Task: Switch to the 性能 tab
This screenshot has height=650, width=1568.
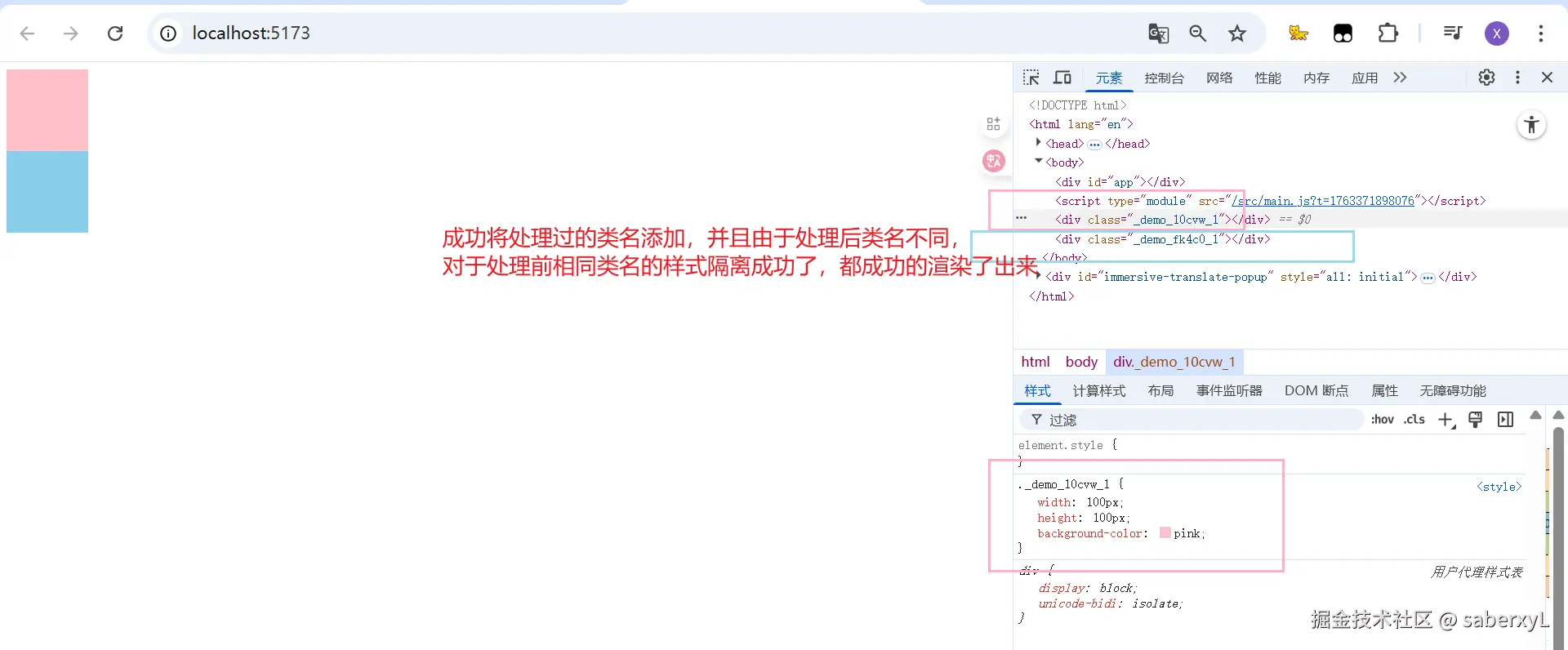Action: coord(1267,78)
